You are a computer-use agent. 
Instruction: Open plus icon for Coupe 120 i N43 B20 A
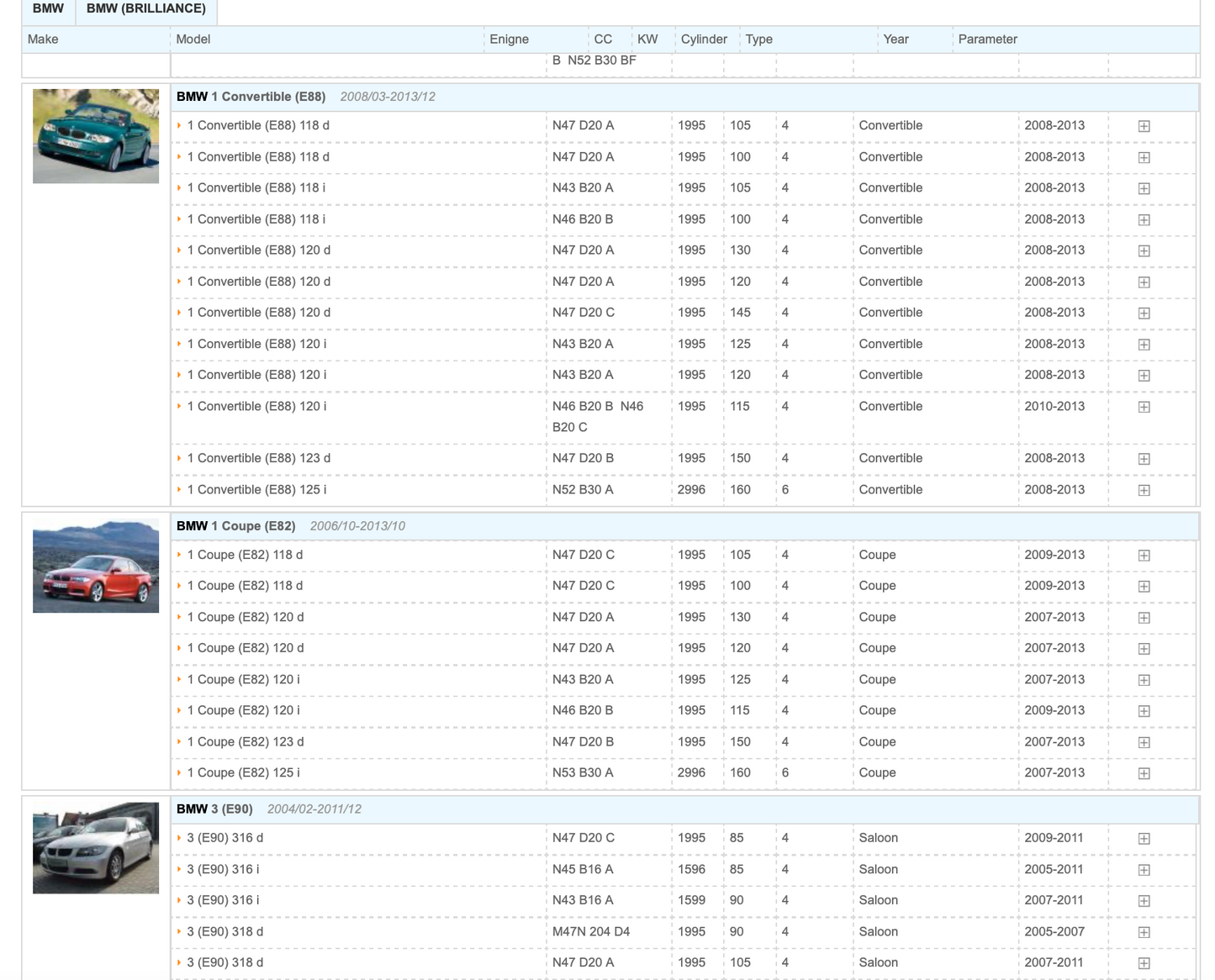tap(1144, 680)
